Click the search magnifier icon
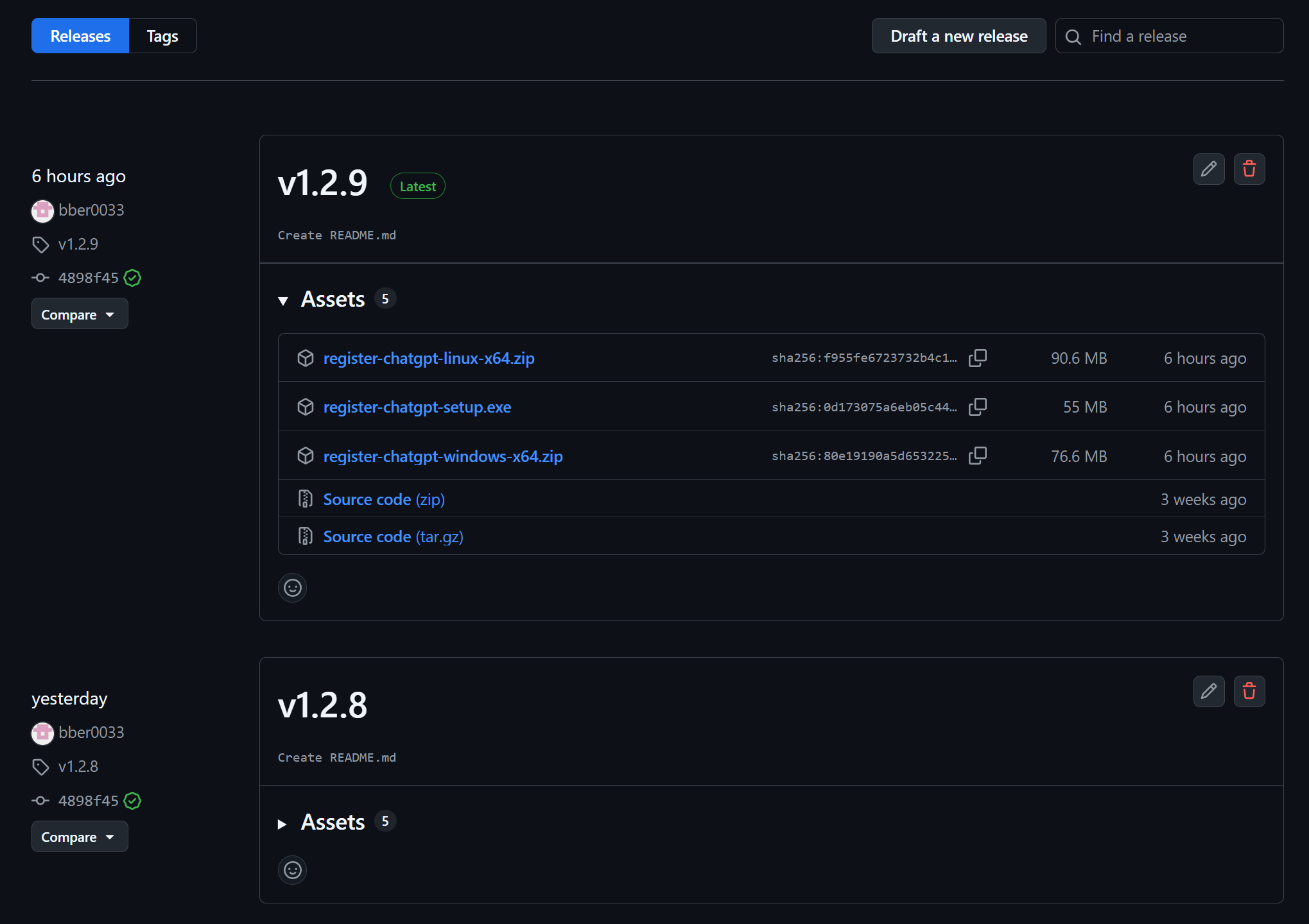Screen dimensions: 1309x924 pos(1073,37)
